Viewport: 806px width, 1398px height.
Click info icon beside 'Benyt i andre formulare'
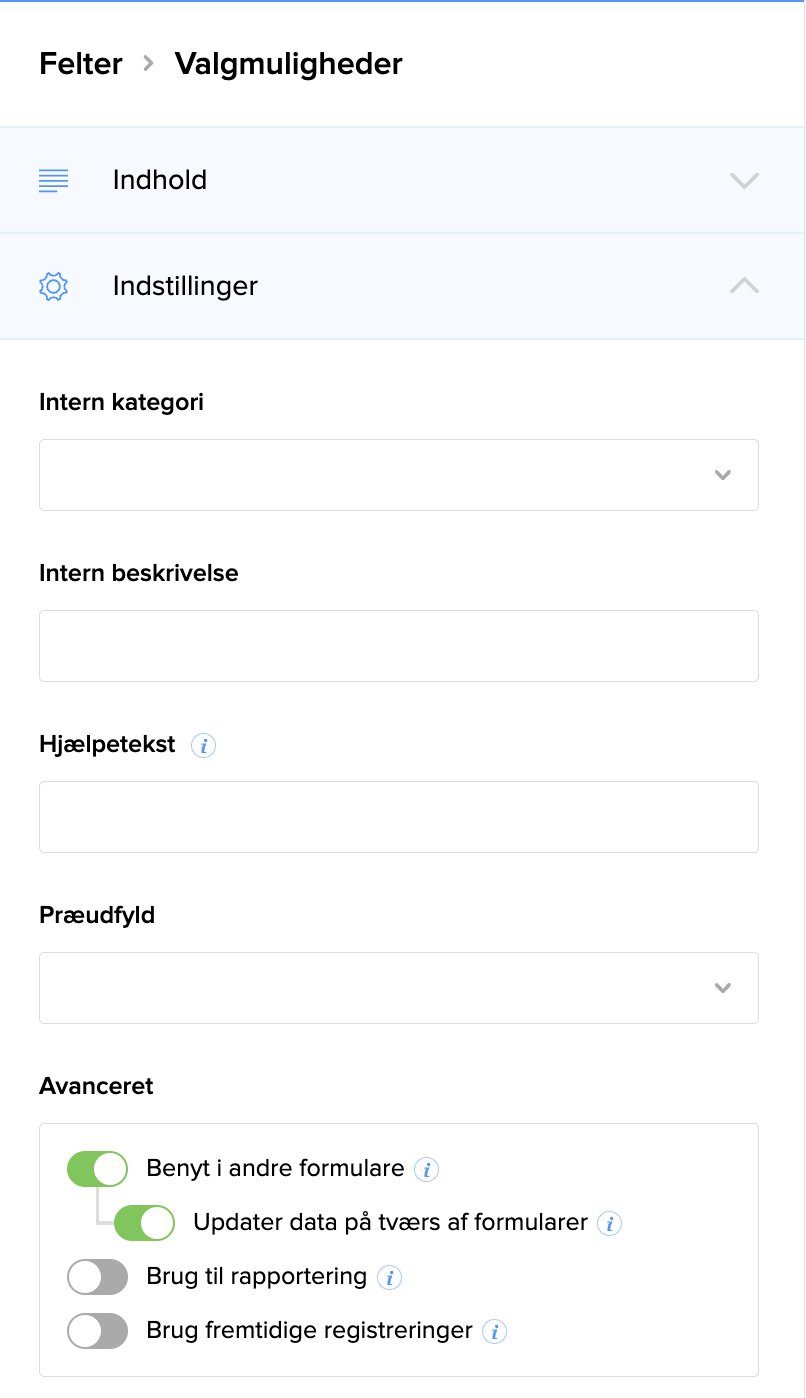tap(427, 1169)
